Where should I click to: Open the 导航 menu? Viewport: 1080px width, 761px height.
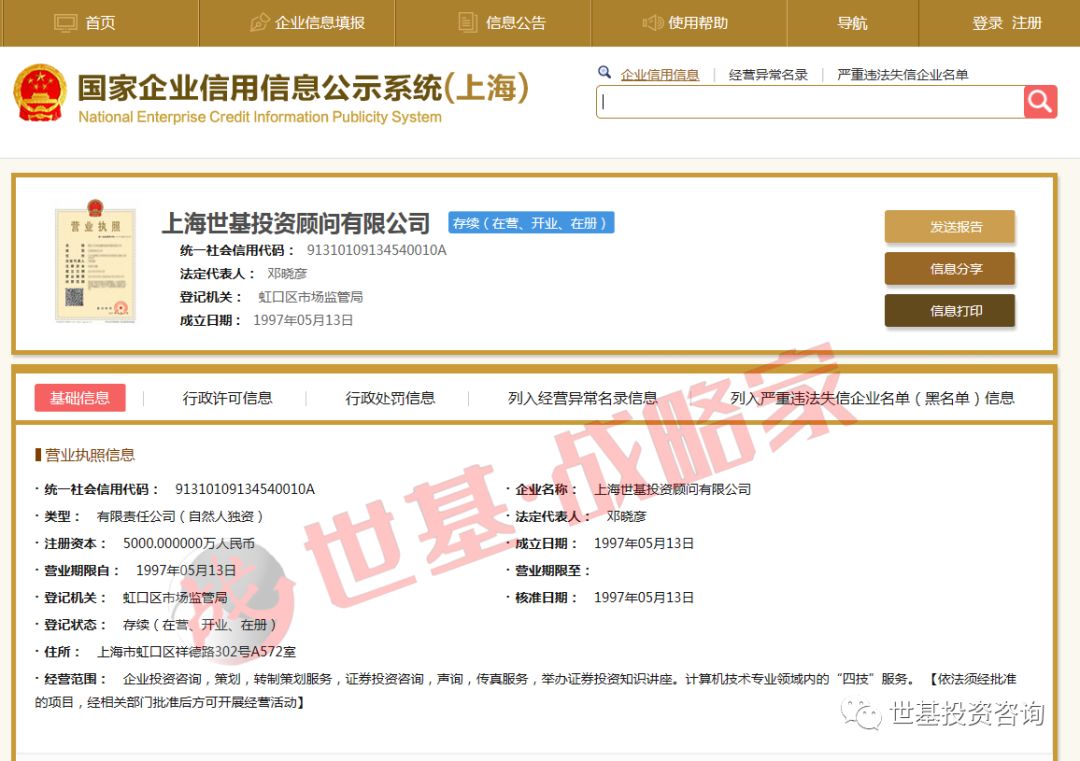point(852,23)
